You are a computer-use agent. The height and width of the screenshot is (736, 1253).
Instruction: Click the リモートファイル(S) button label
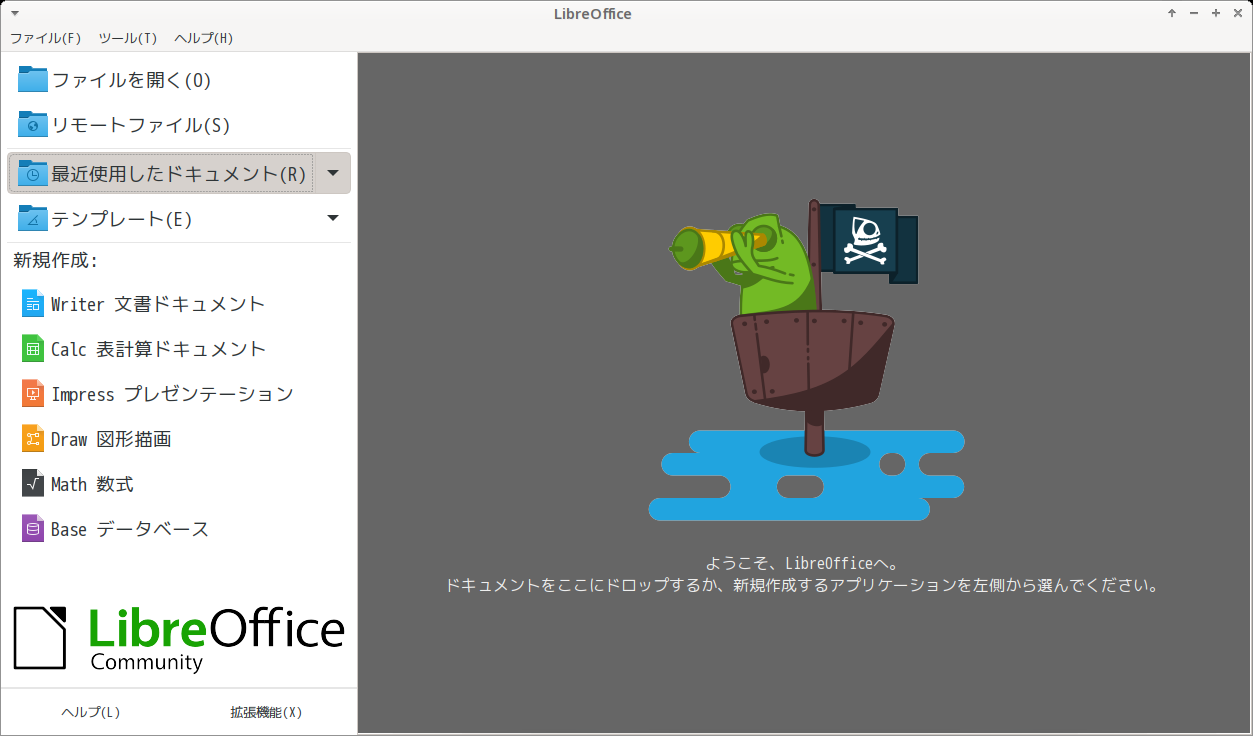click(141, 125)
